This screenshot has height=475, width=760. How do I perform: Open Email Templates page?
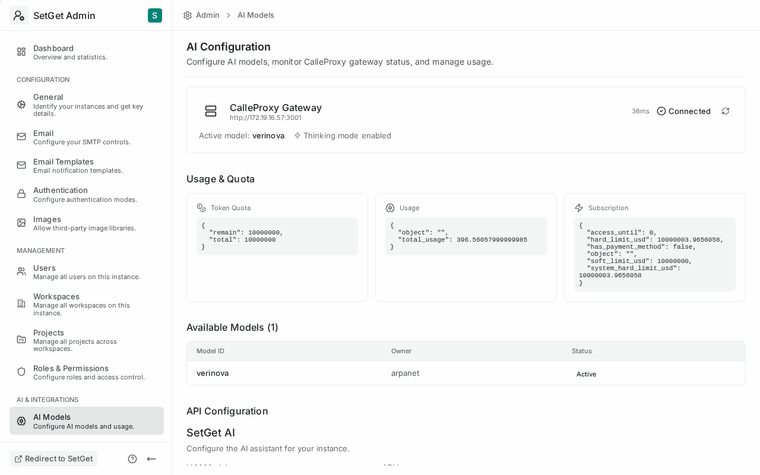coord(86,166)
